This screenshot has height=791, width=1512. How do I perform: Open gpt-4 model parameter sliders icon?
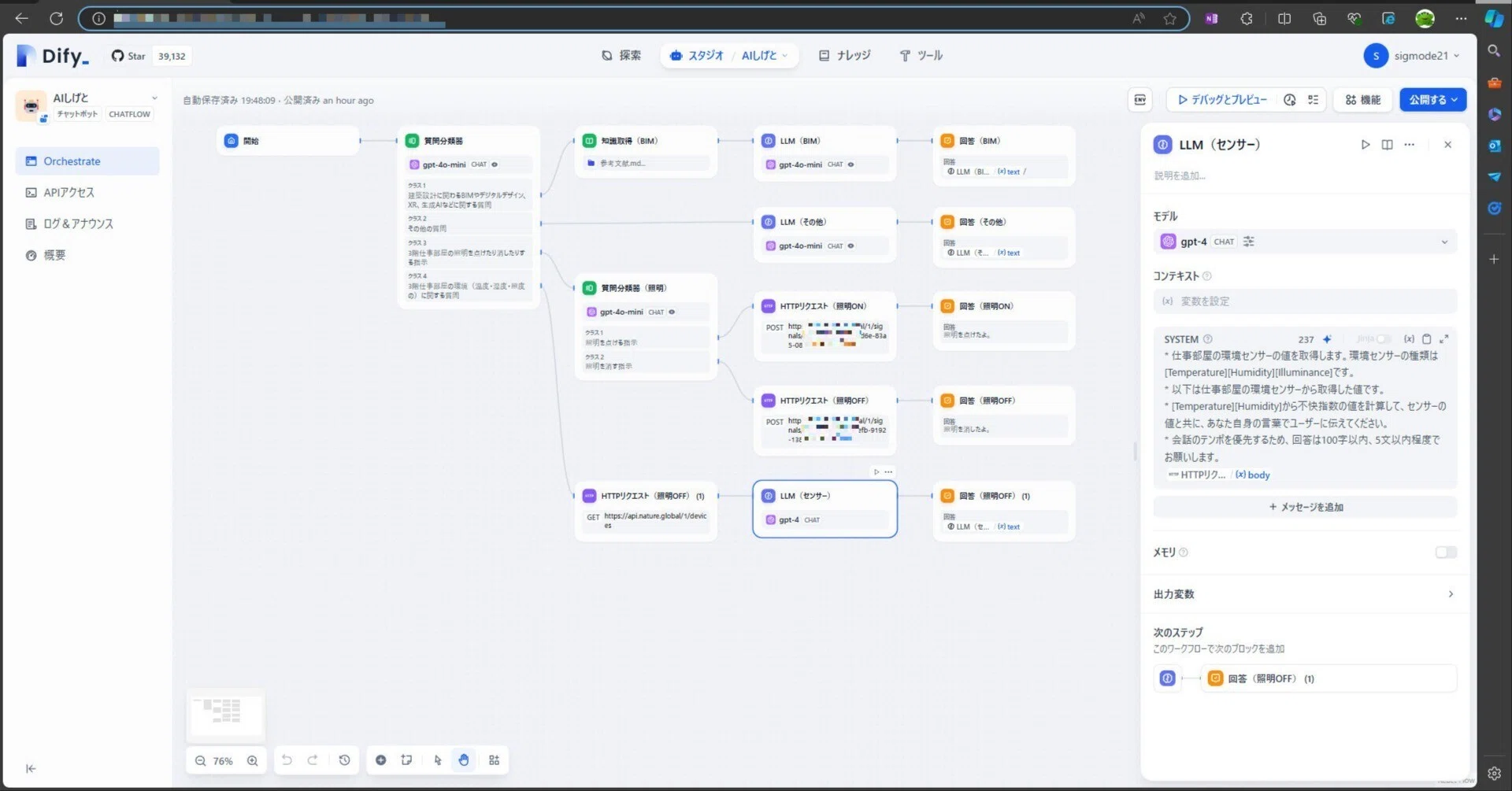1249,242
